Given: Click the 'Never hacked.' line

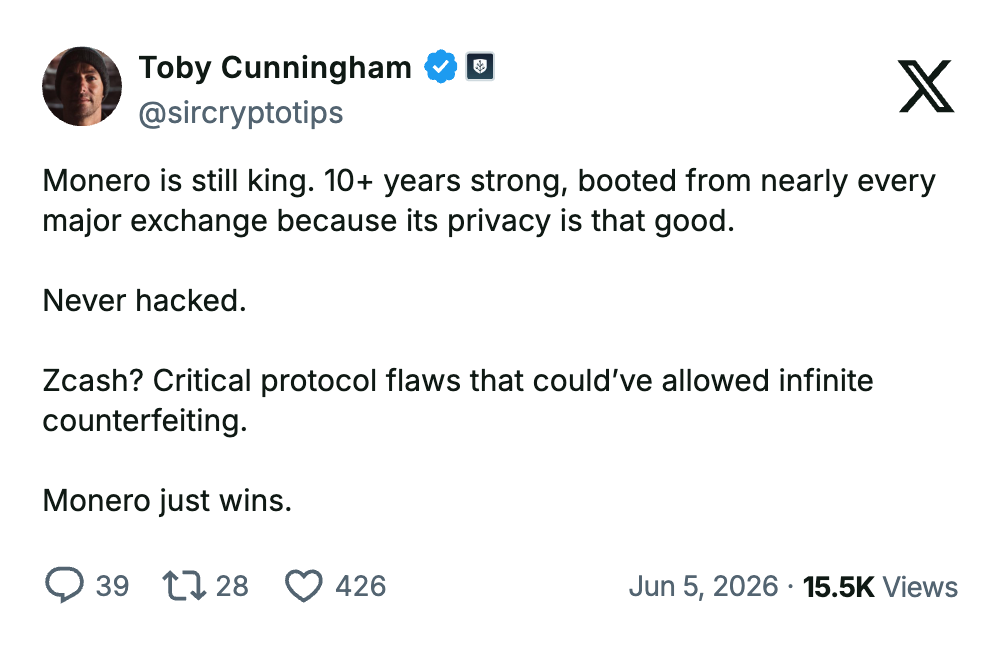Looking at the screenshot, I should tap(144, 301).
